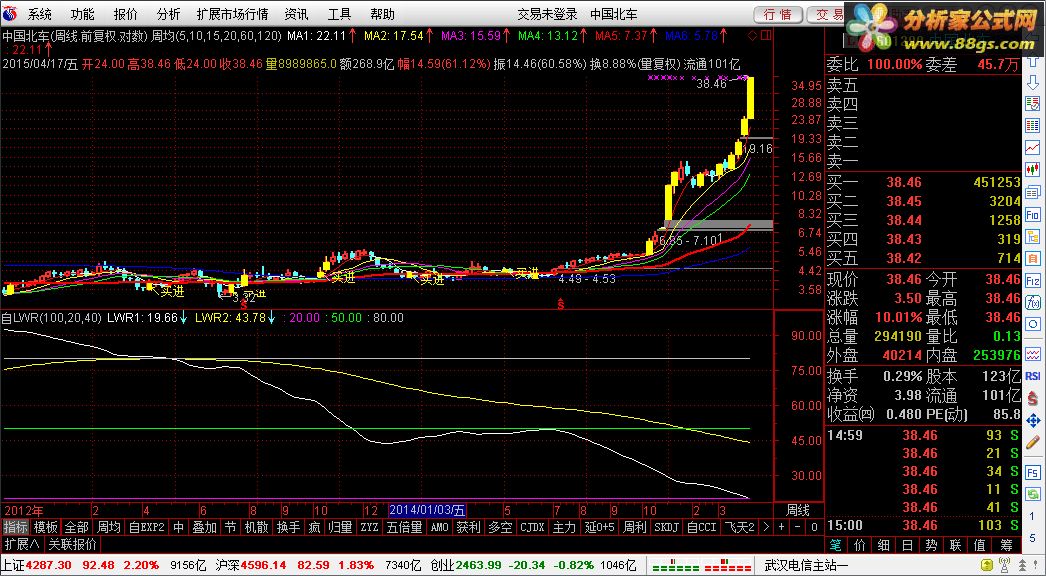This screenshot has height=576, width=1046.
Task: Click the up arrow icon in right sidebar
Action: 1033,61
